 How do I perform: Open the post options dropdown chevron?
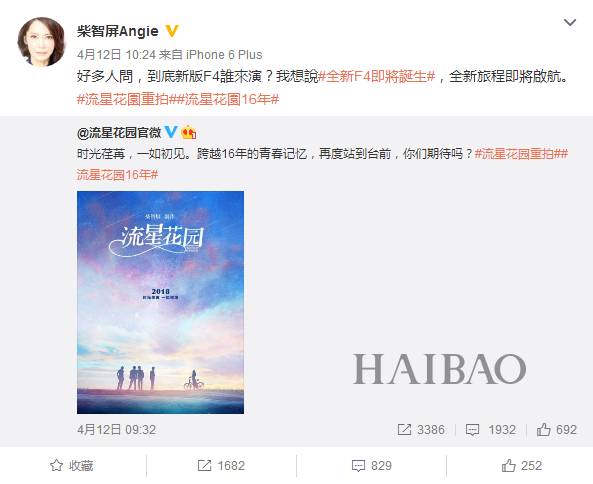point(570,23)
